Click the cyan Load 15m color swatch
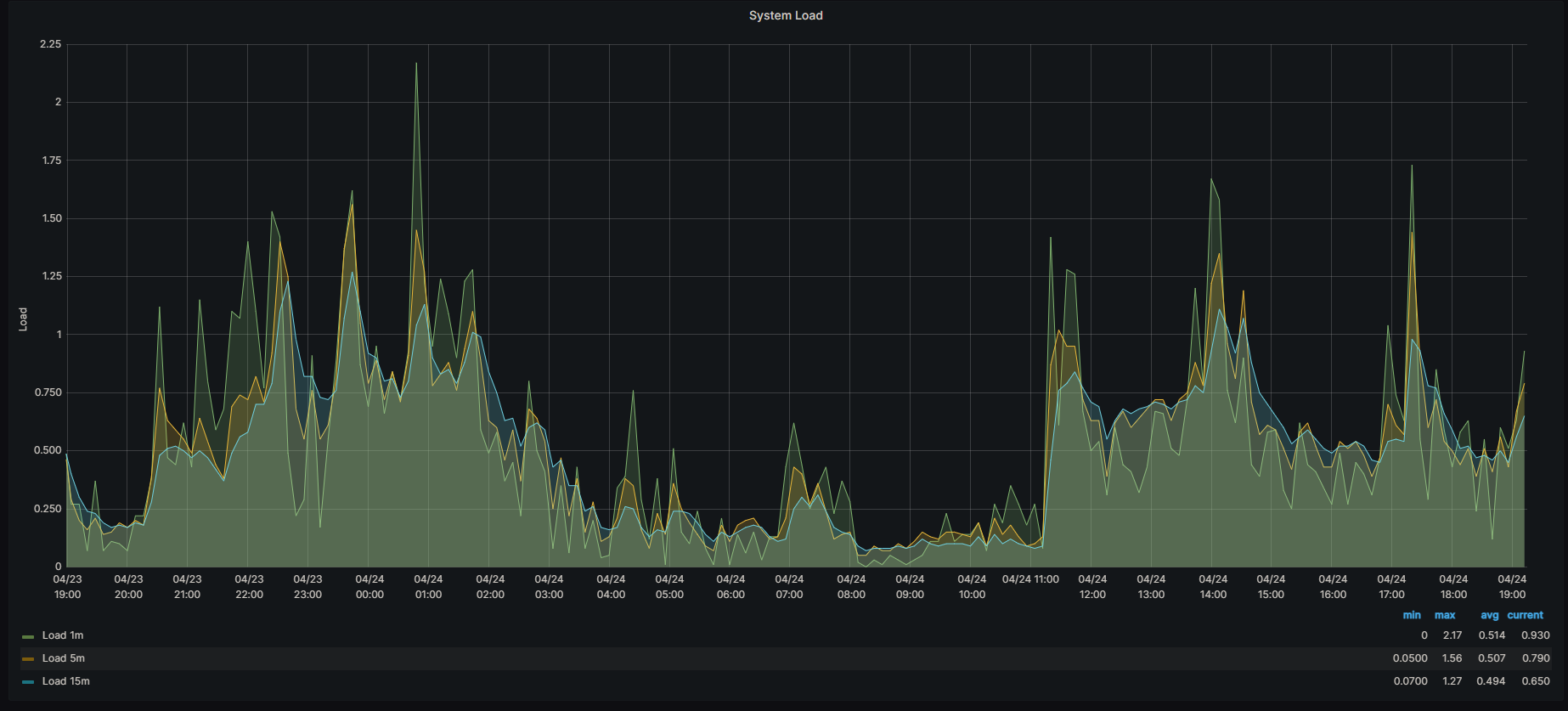This screenshot has height=711, width=1568. (28, 682)
